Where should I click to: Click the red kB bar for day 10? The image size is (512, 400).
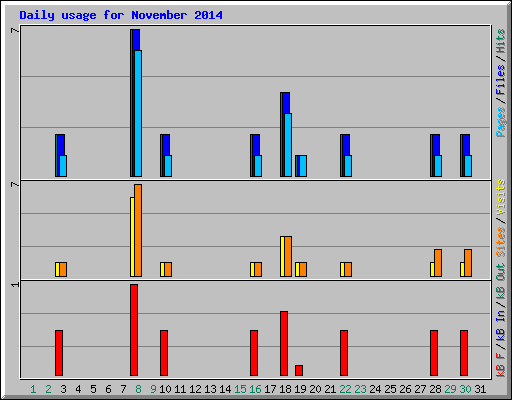[164, 353]
